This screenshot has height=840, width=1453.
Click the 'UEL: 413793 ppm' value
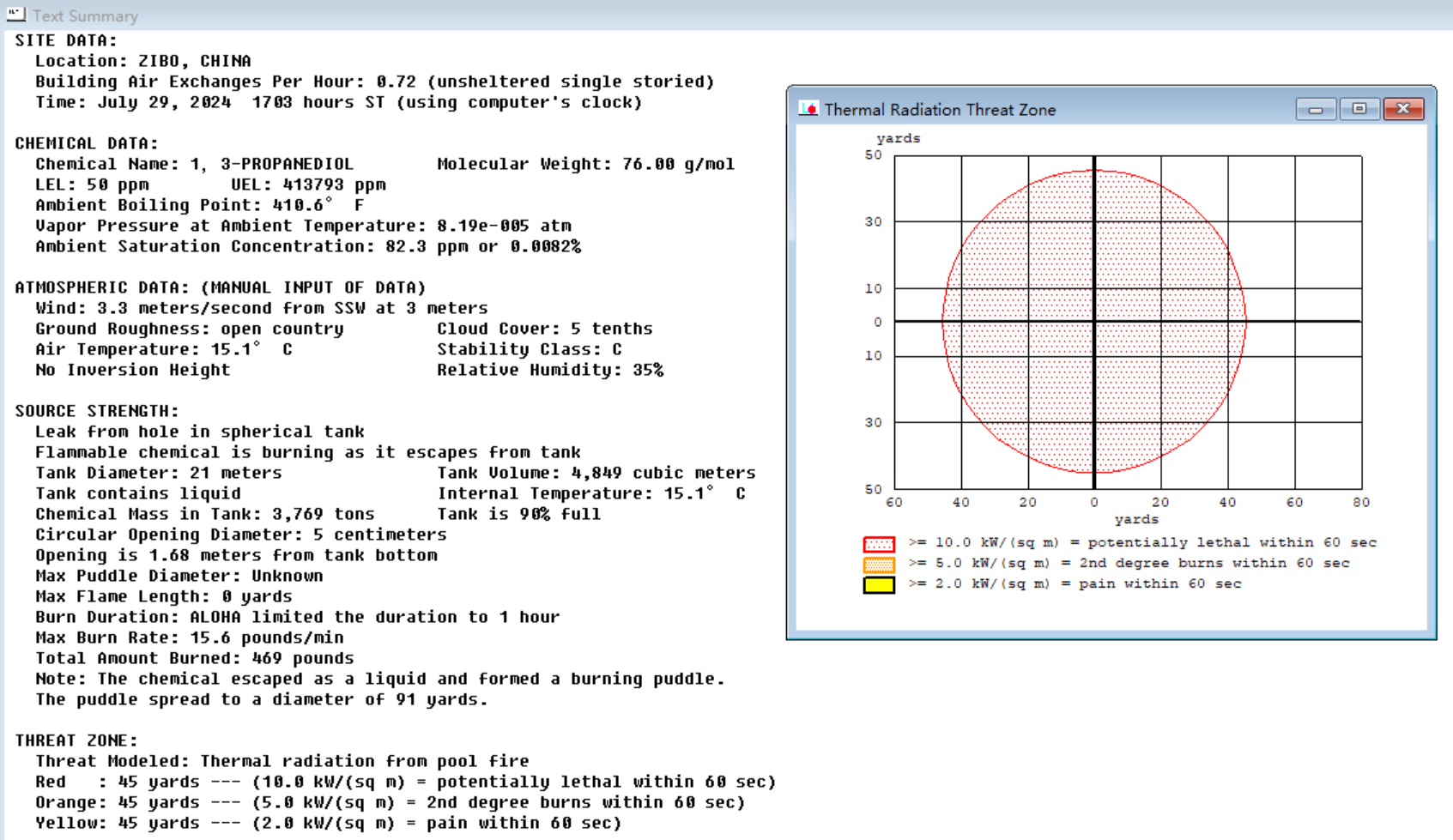[308, 184]
